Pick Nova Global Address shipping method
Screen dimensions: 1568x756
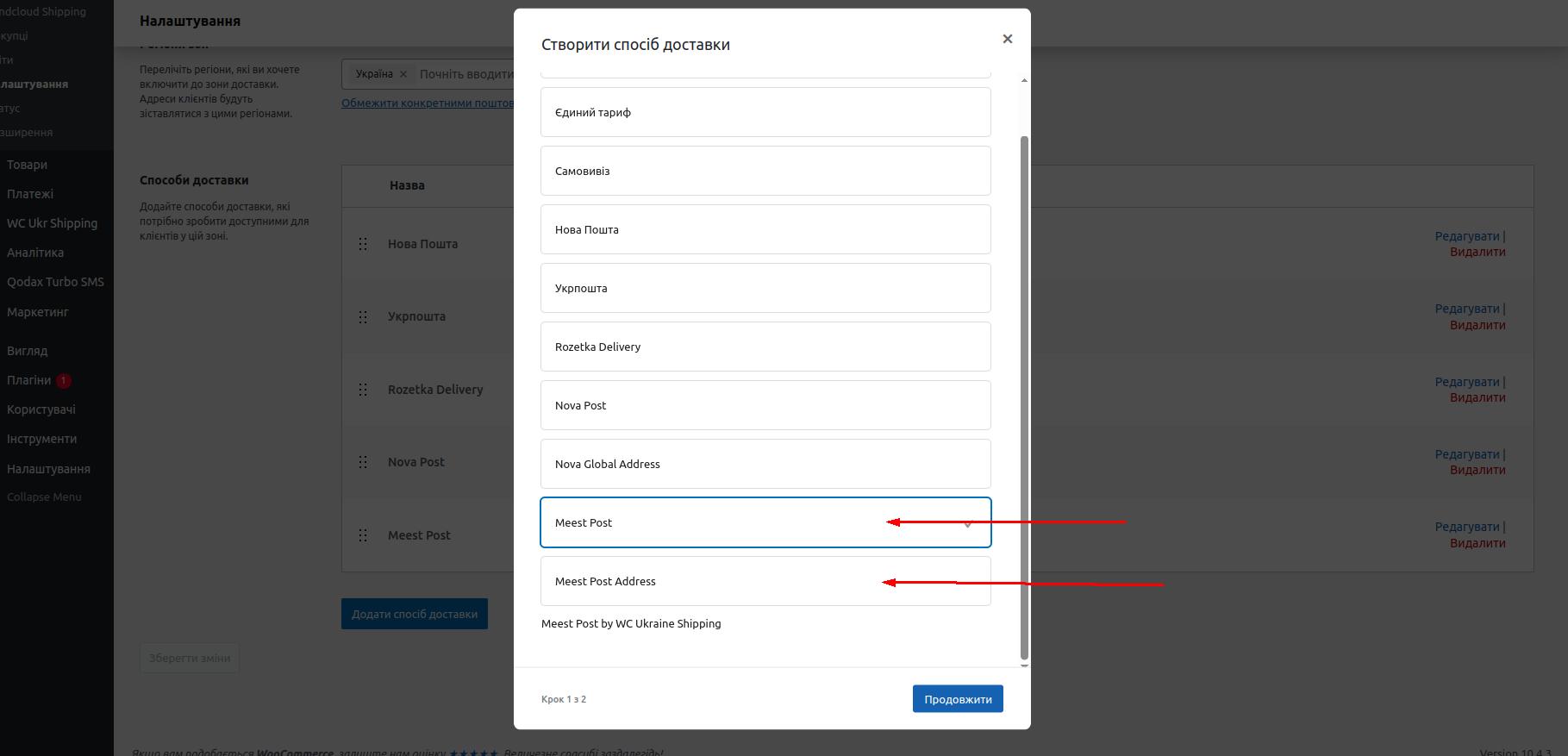(x=765, y=464)
